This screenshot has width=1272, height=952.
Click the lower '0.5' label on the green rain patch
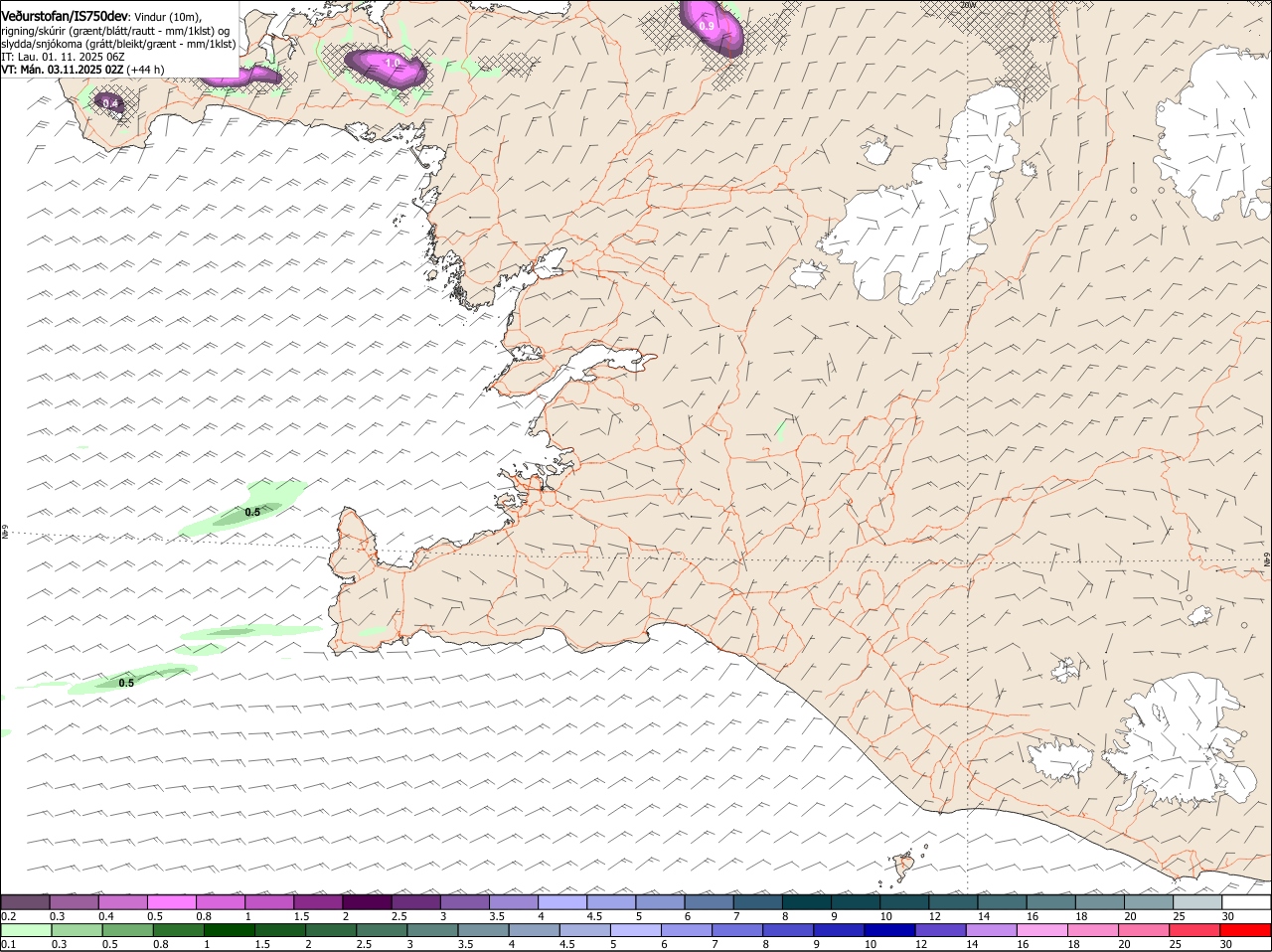pyautogui.click(x=126, y=683)
